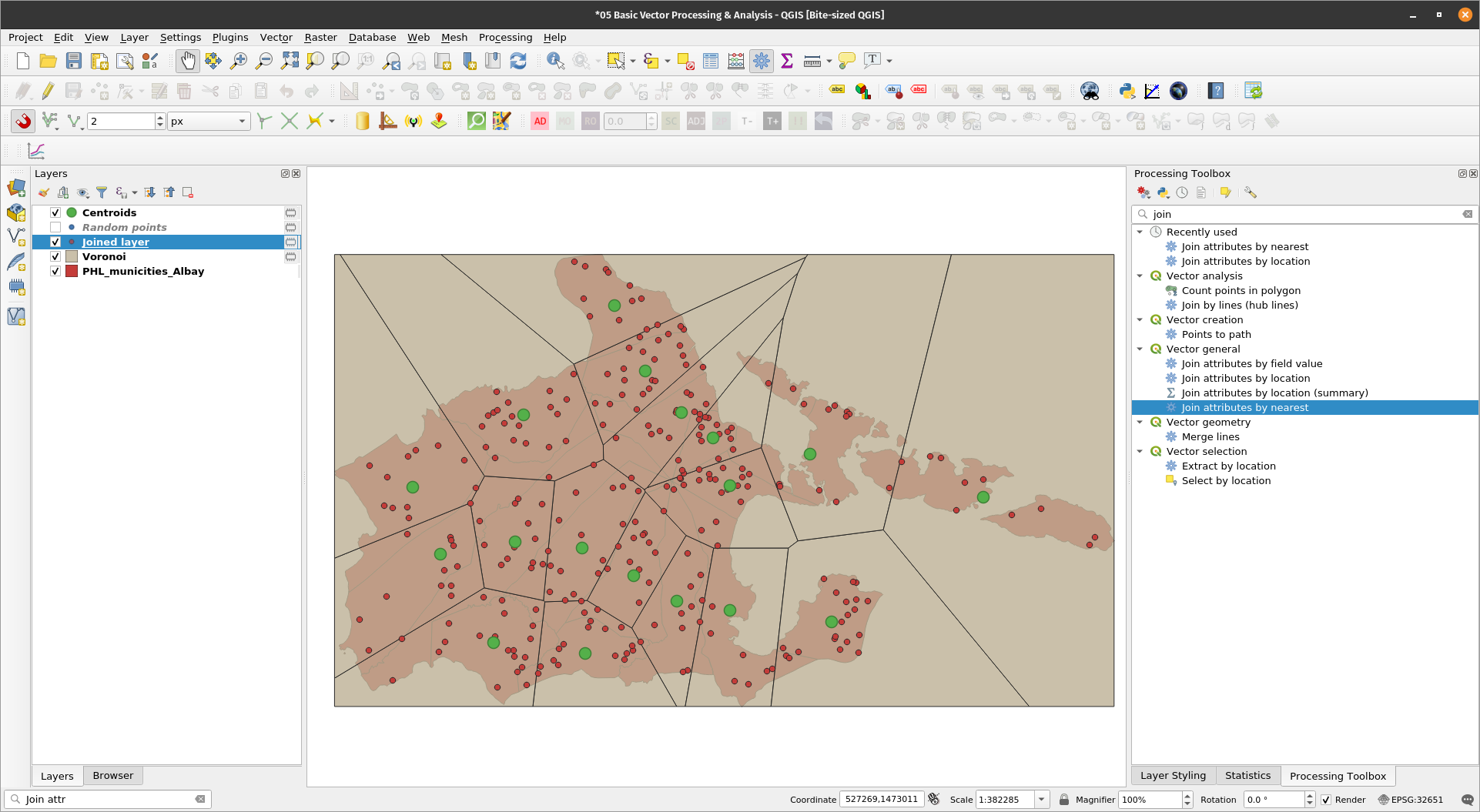Click the PHL_municities_Albay red color swatch
The image size is (1480, 812).
pos(72,271)
